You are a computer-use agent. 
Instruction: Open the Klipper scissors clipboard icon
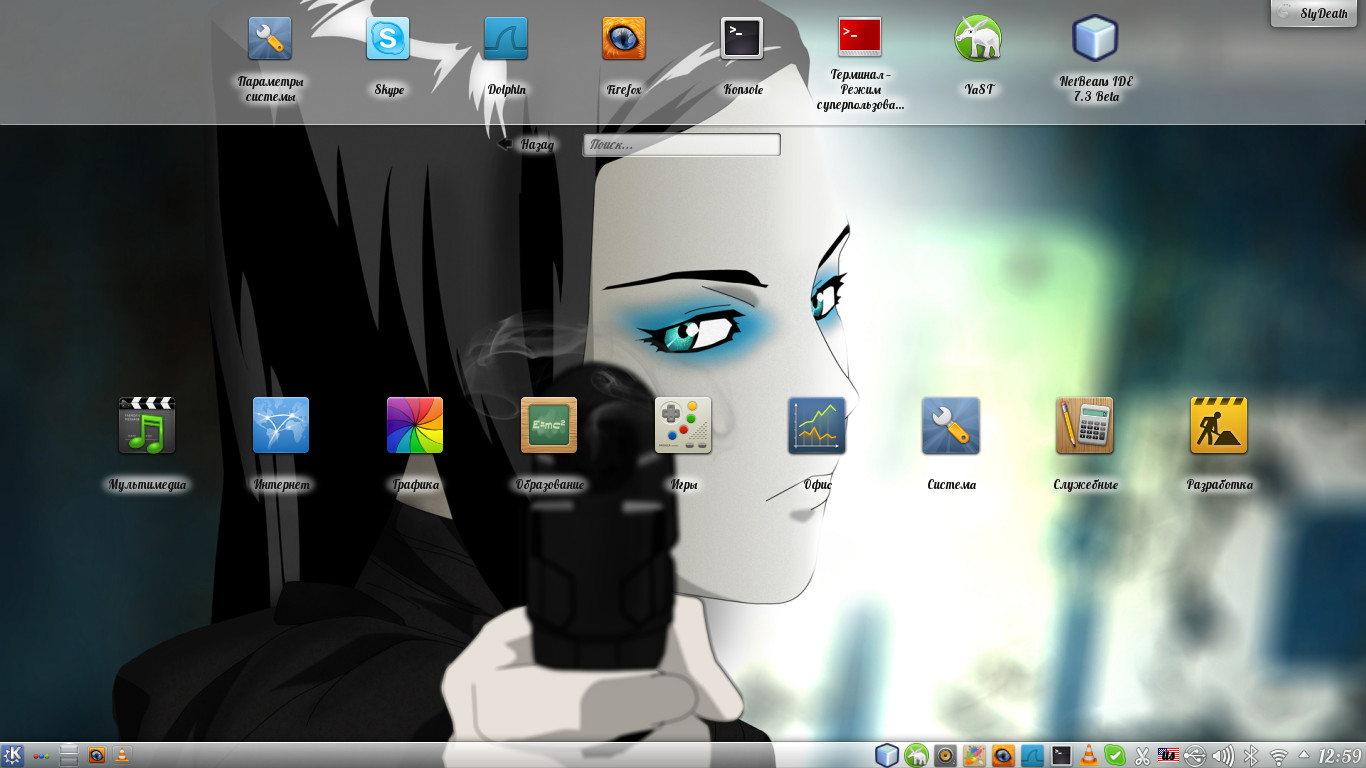click(x=1143, y=755)
